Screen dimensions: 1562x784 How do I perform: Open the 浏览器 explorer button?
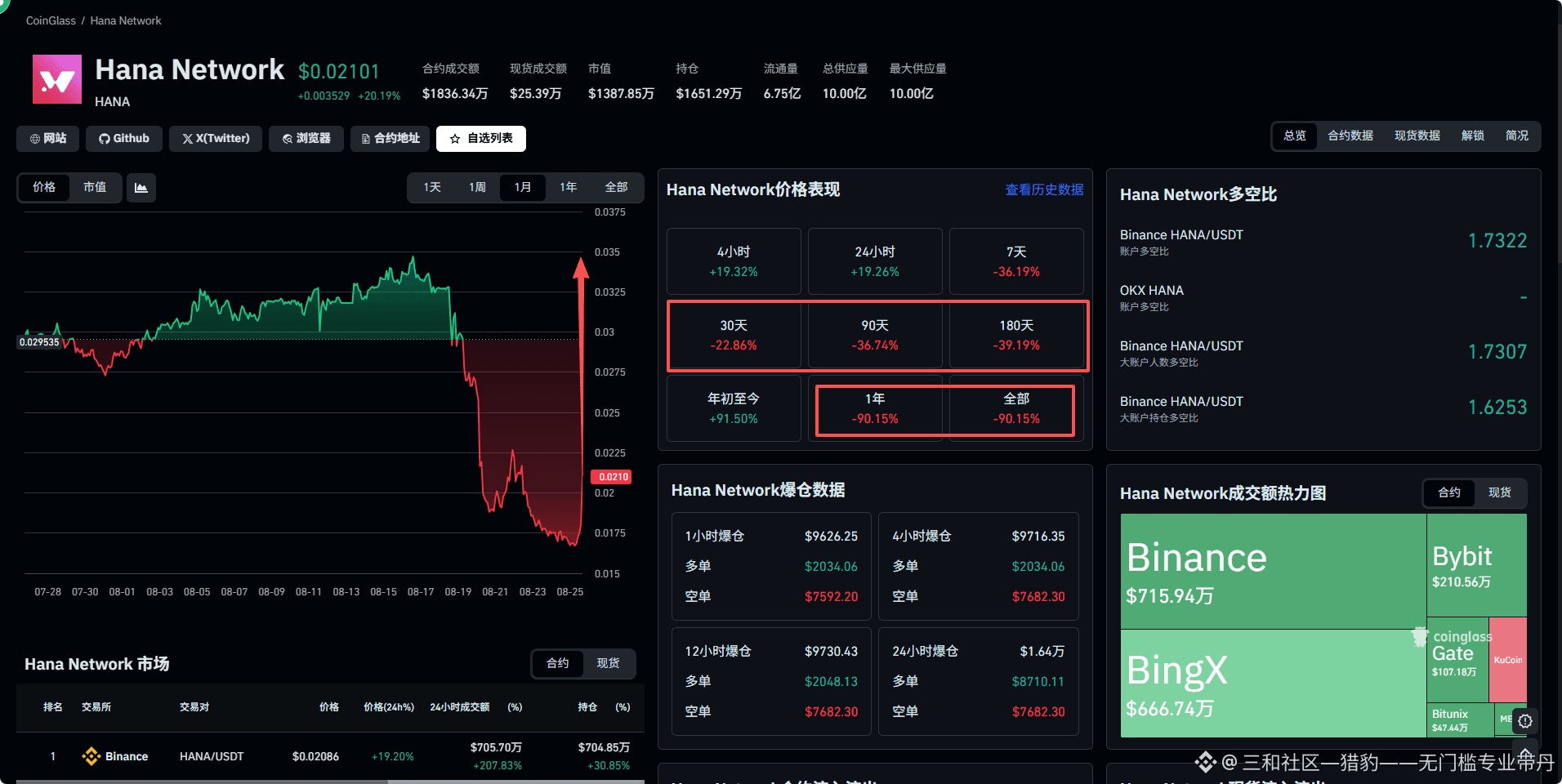(306, 139)
